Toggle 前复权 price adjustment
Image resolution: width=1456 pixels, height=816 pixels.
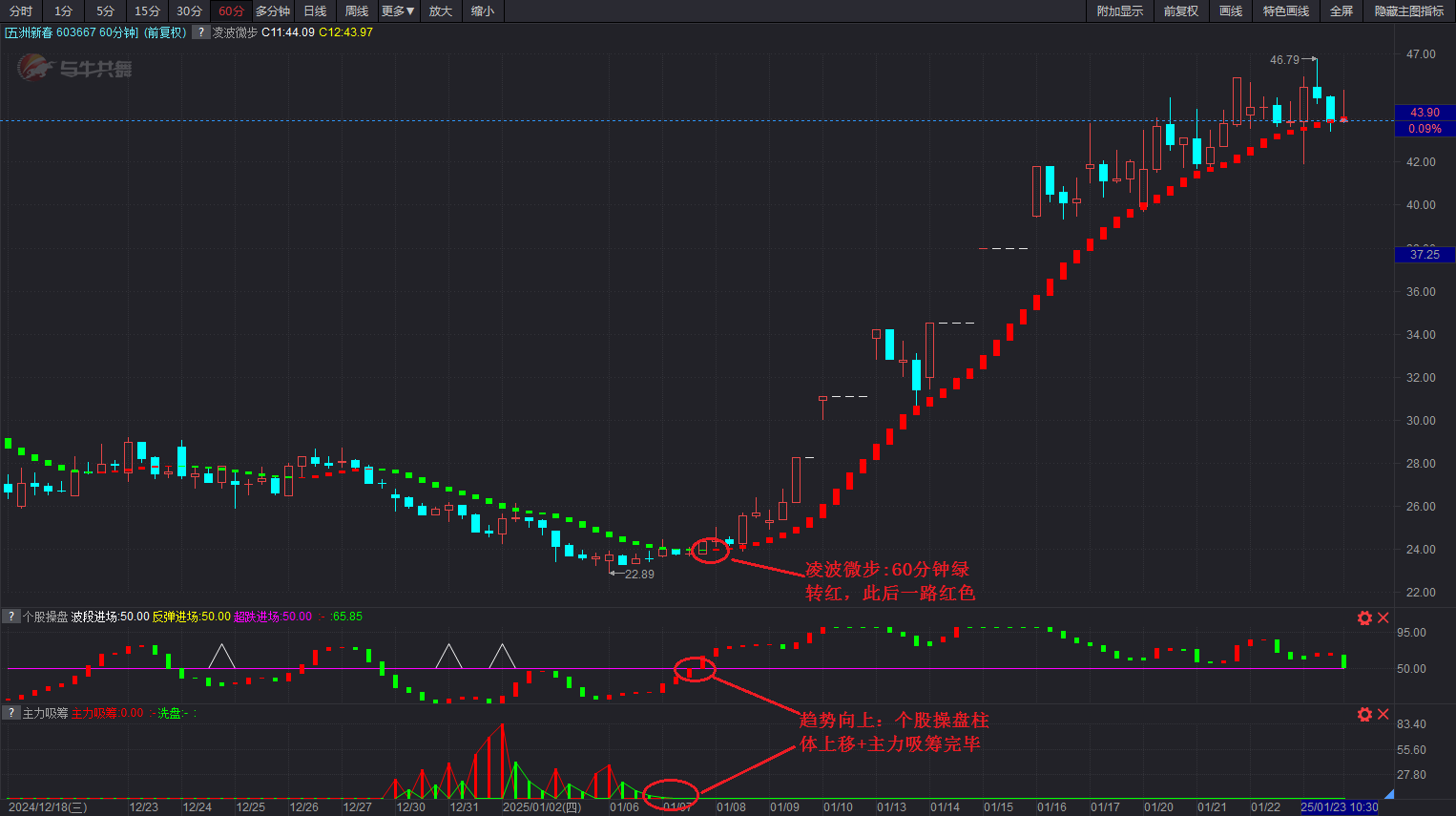coord(1181,10)
